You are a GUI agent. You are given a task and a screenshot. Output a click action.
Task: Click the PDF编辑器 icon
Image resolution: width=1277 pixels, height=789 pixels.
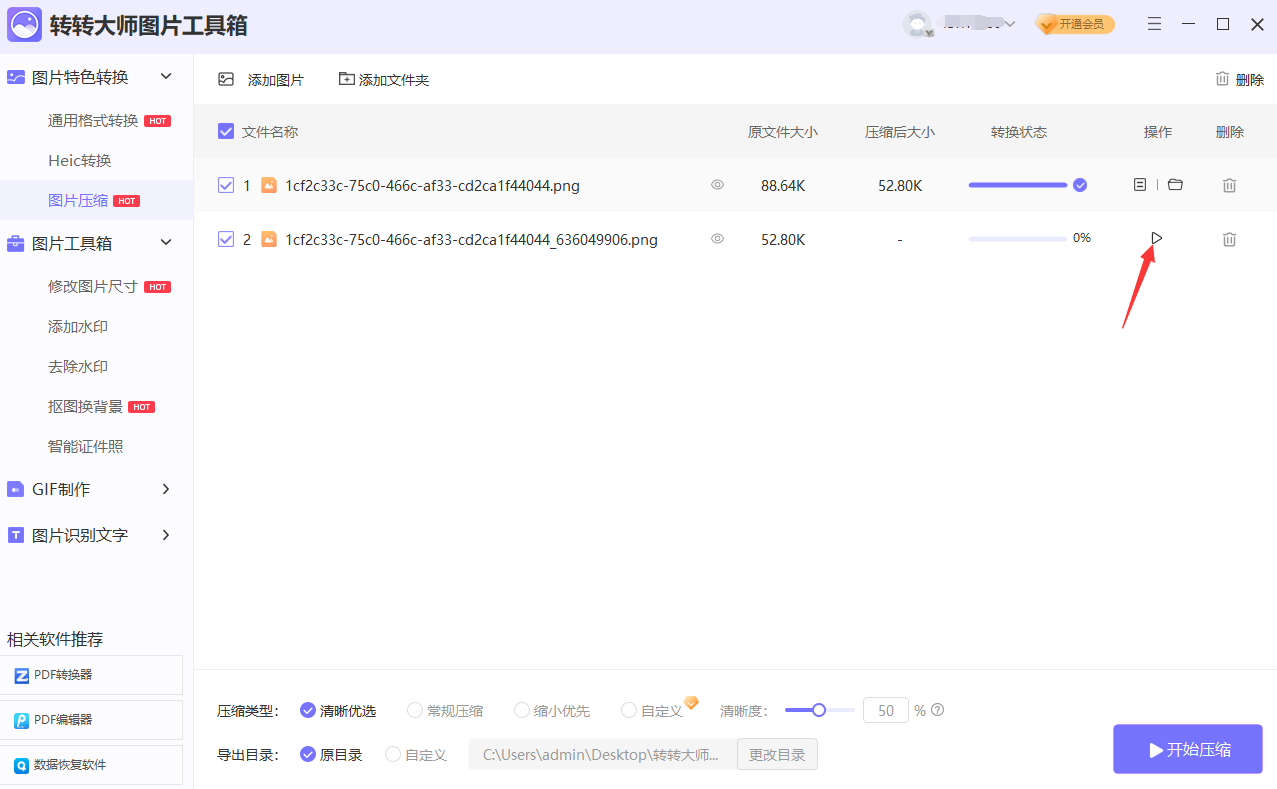coord(22,720)
